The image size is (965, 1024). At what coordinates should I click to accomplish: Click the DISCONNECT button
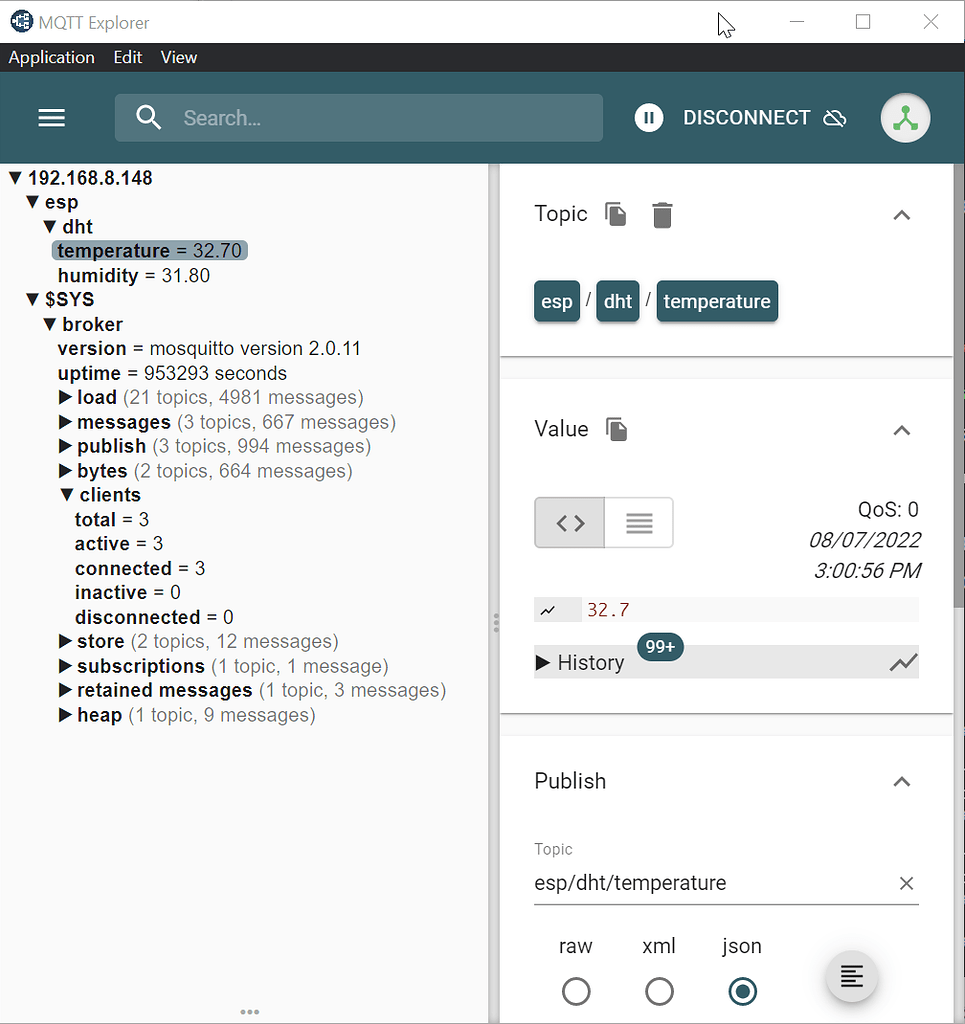pos(747,117)
